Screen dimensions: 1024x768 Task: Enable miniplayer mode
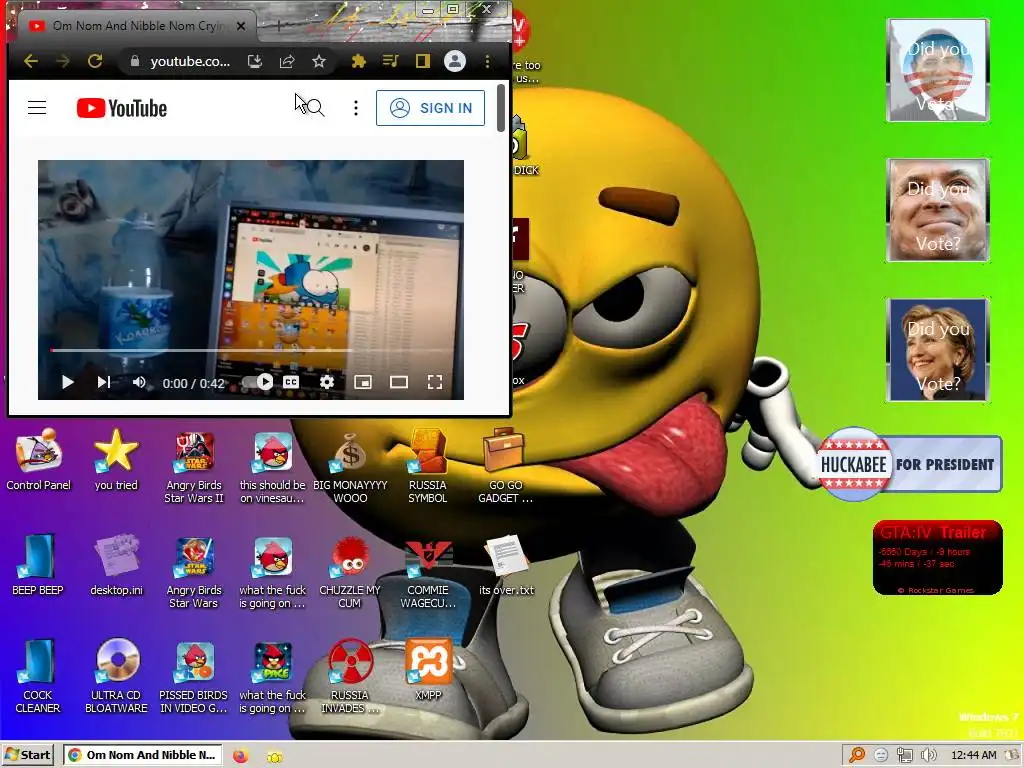(362, 382)
